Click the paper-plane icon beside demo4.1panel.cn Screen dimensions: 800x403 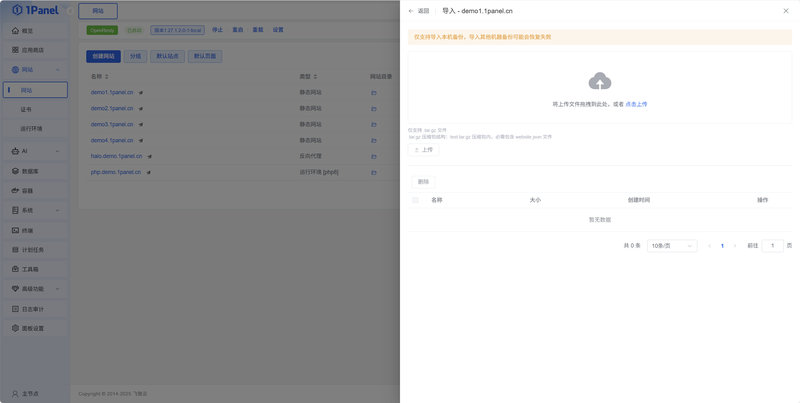pos(141,140)
